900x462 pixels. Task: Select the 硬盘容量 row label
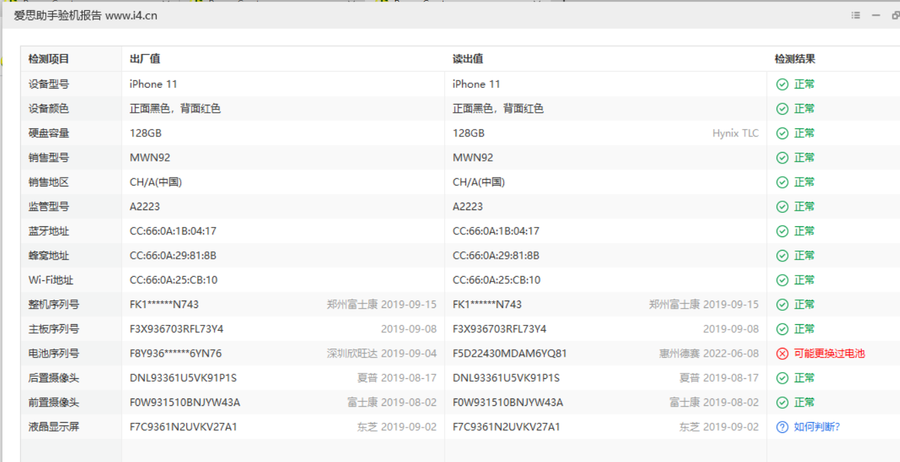tap(49, 133)
